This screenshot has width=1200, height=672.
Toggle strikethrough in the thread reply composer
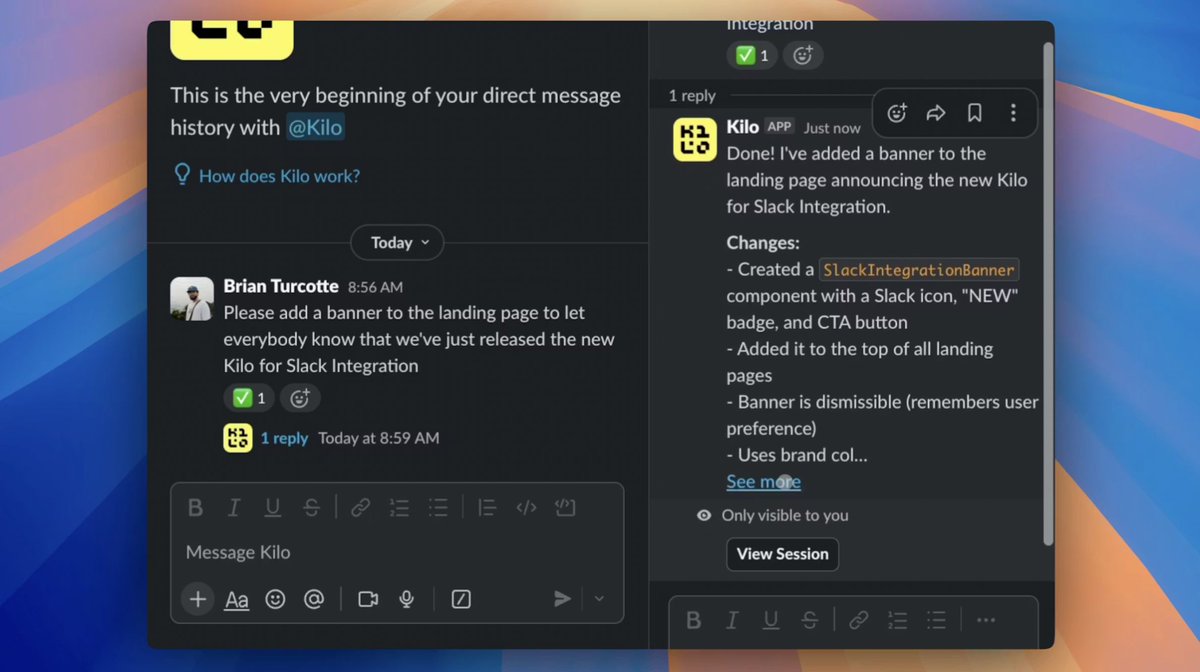pos(809,620)
